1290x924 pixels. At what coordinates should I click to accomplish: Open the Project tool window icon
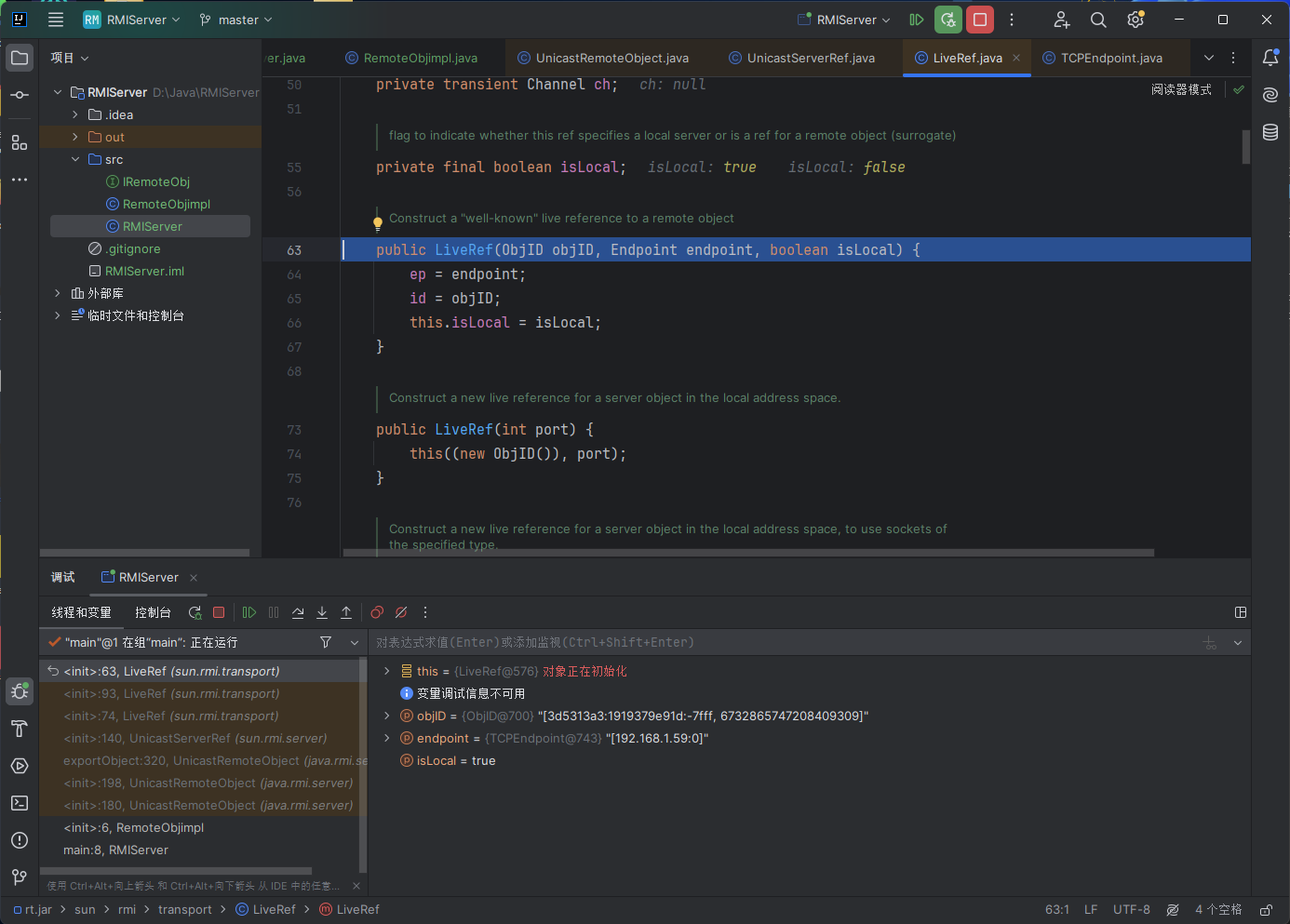click(x=20, y=58)
